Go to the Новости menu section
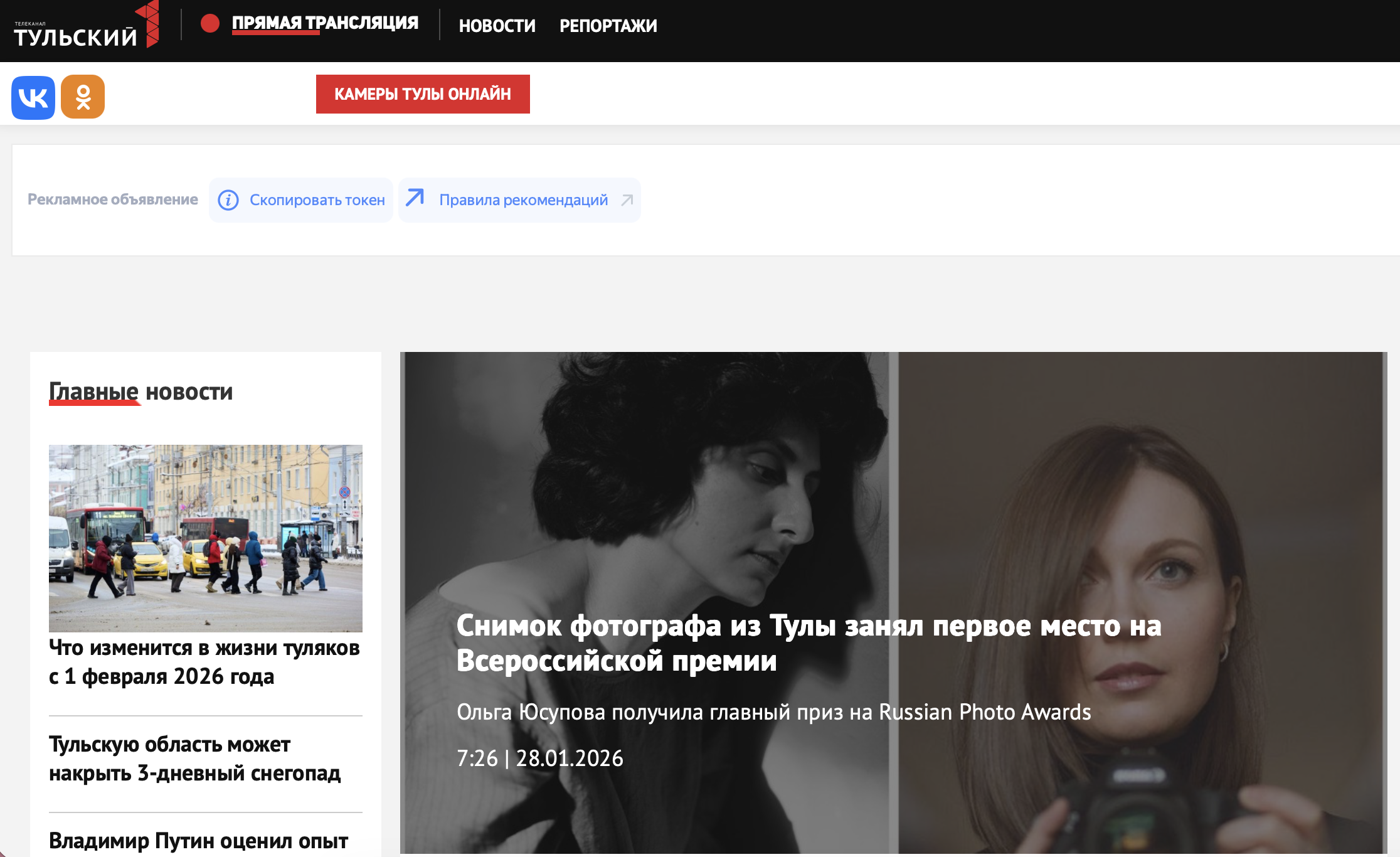 [497, 26]
